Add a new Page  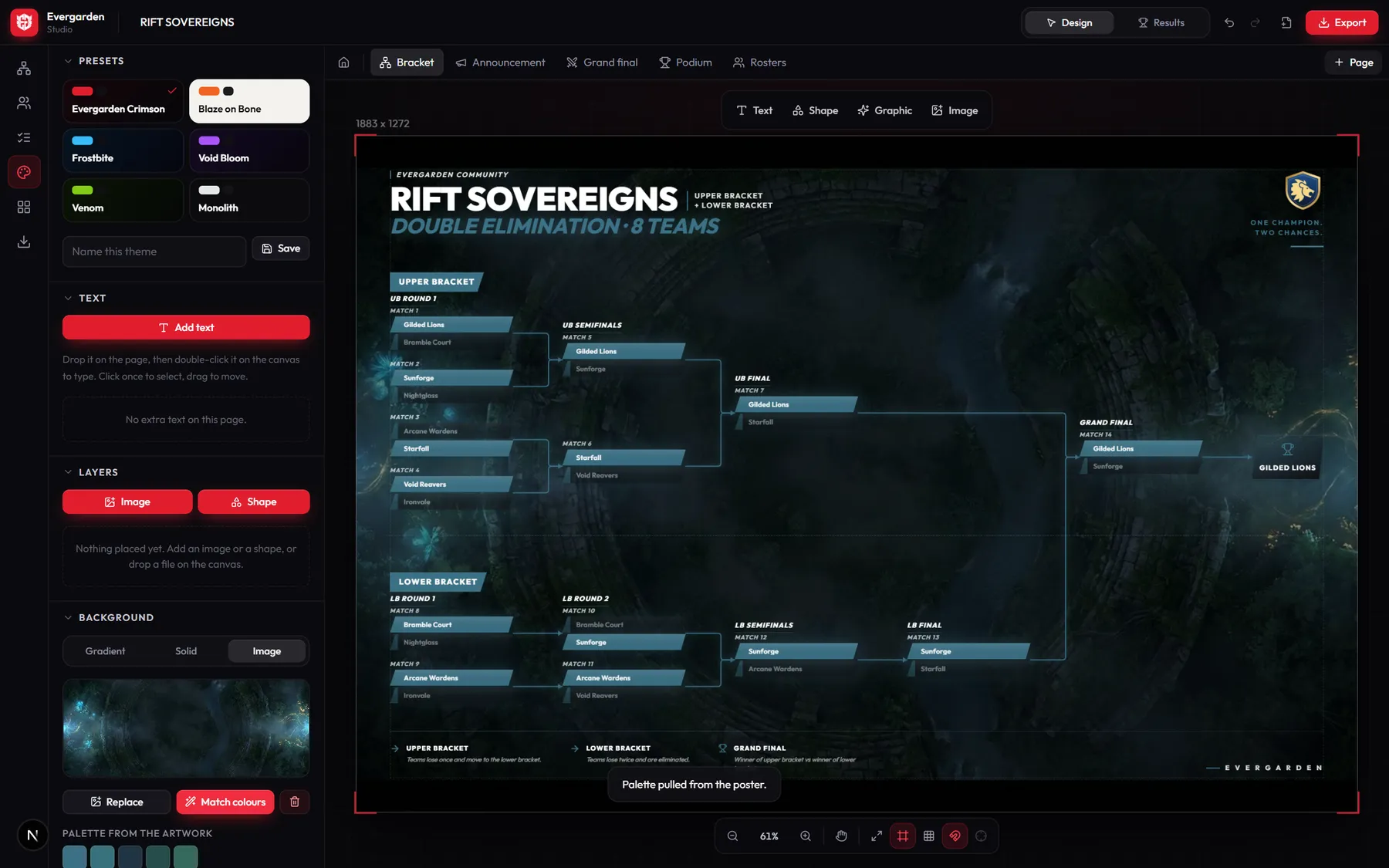tap(1354, 62)
